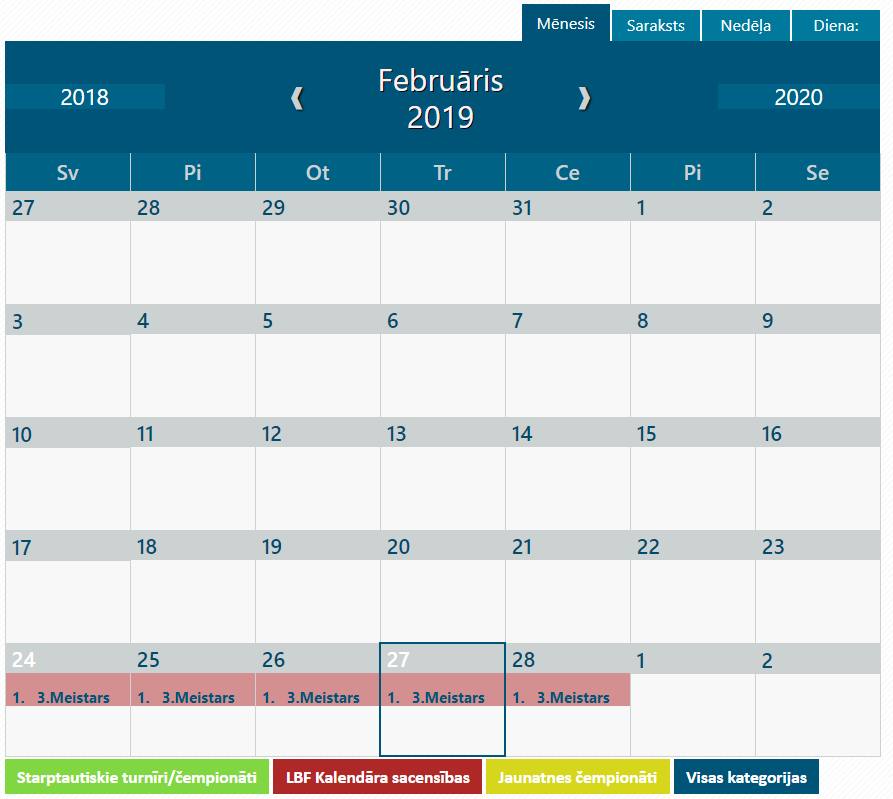Switch to Mēnesis view tab

click(x=565, y=24)
